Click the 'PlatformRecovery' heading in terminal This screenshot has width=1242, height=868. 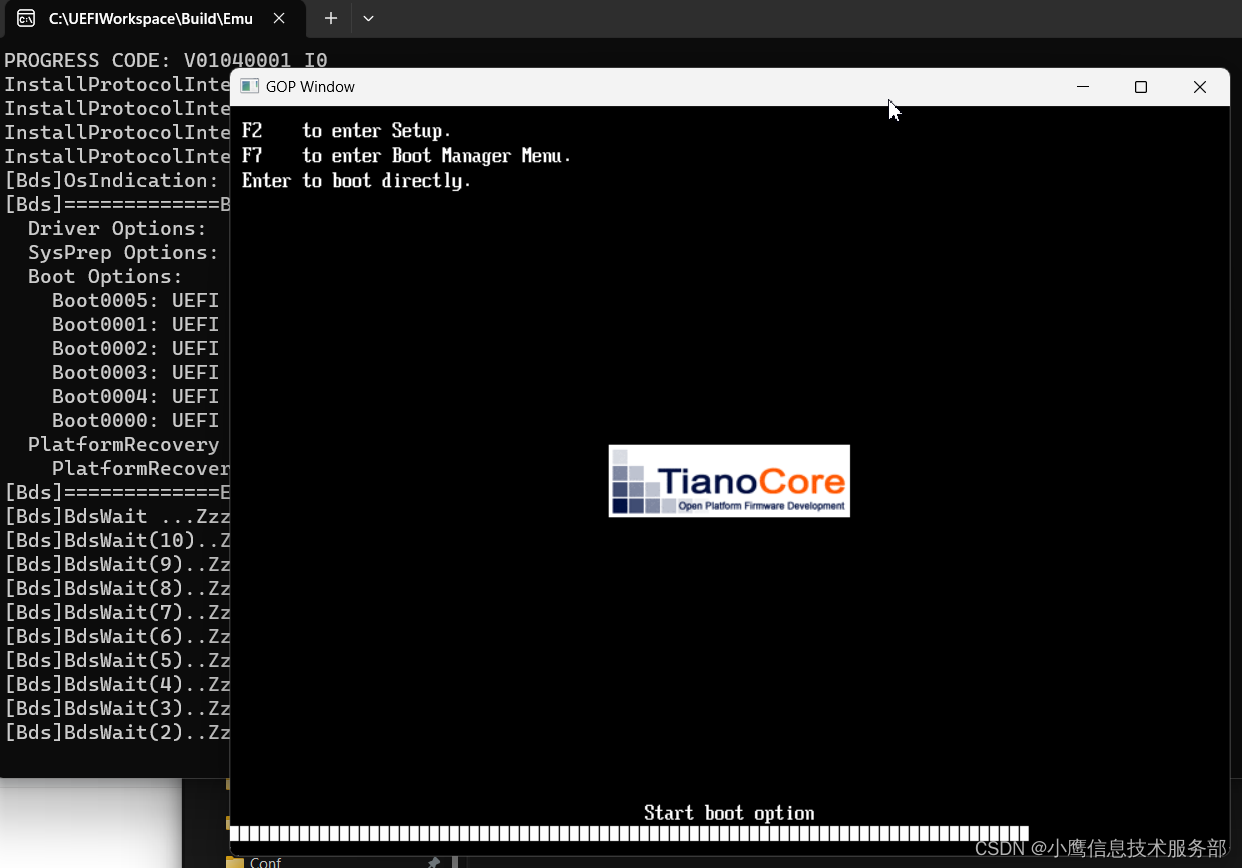point(123,444)
